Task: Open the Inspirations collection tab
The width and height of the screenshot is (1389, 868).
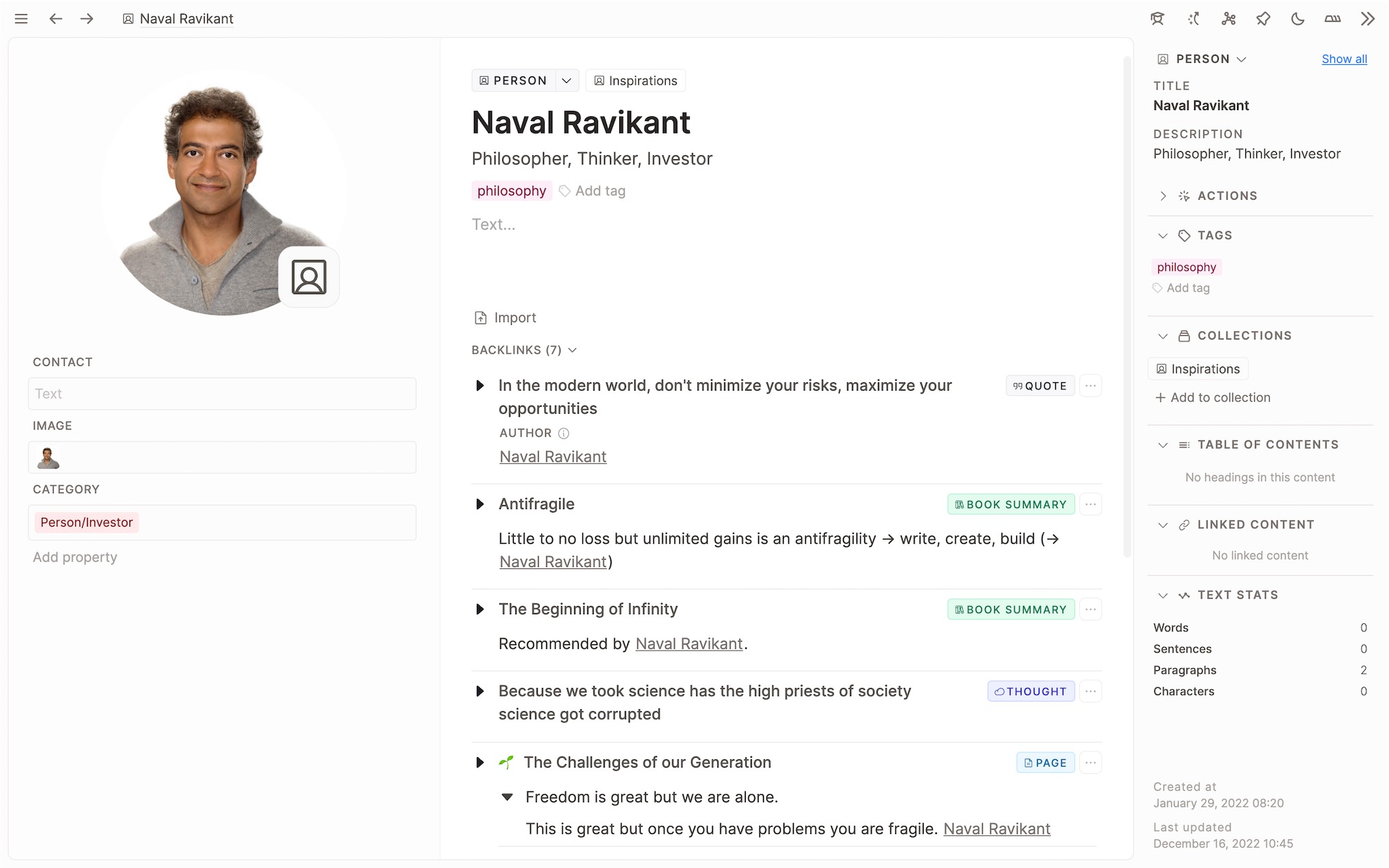Action: 636,81
